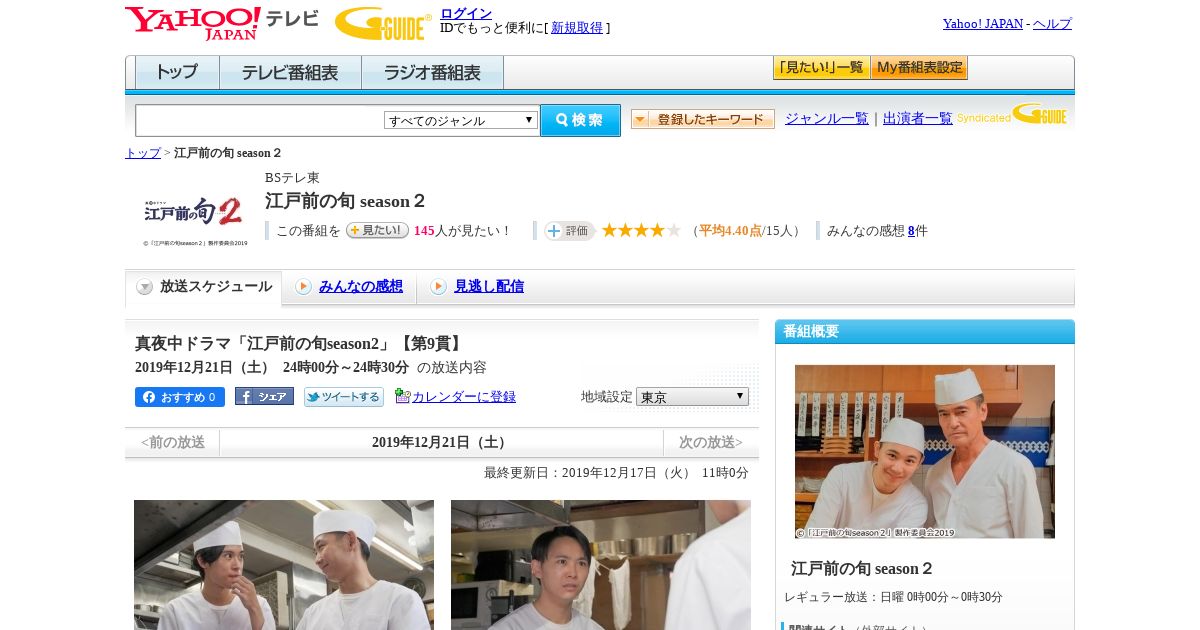Select the 放送スケジュール tab

pos(204,287)
